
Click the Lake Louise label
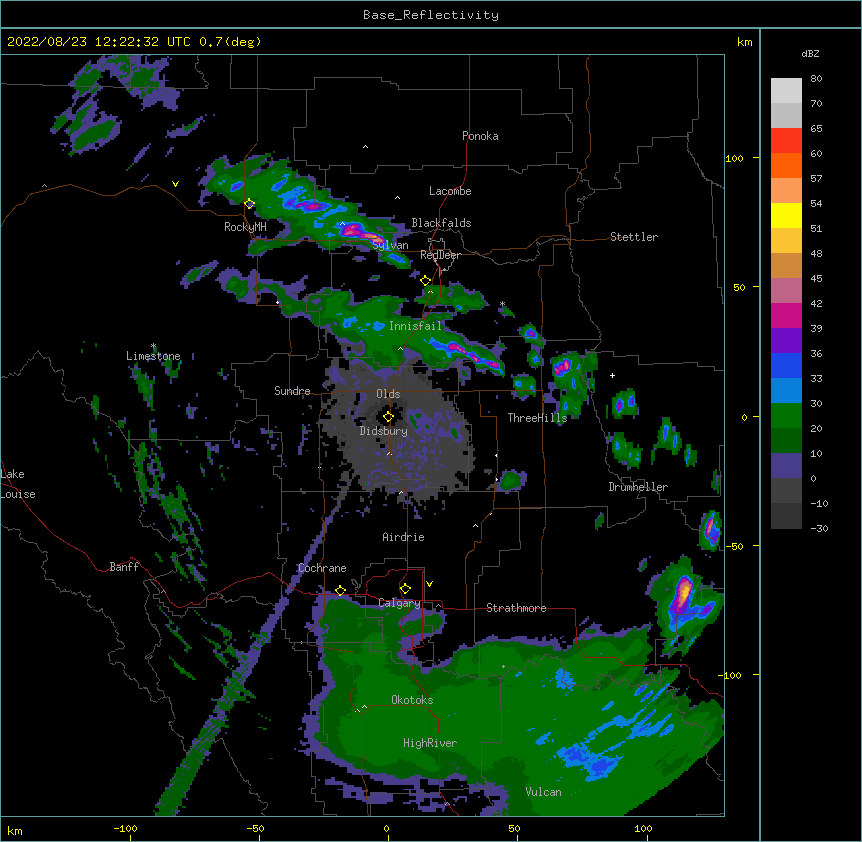pyautogui.click(x=18, y=484)
